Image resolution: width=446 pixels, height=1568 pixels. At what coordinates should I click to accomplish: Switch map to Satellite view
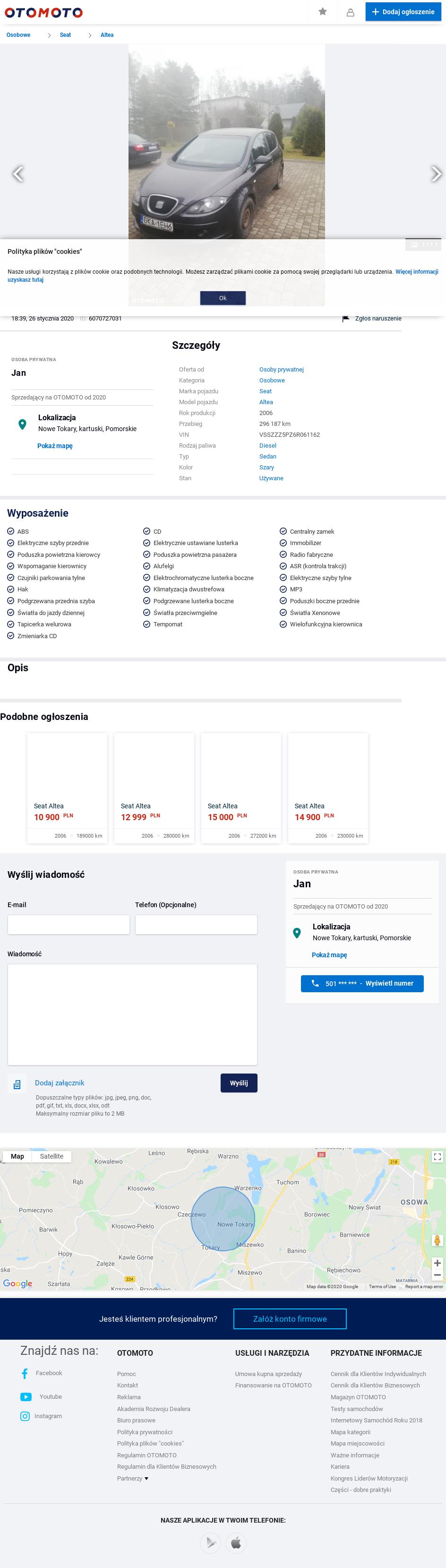(51, 1157)
